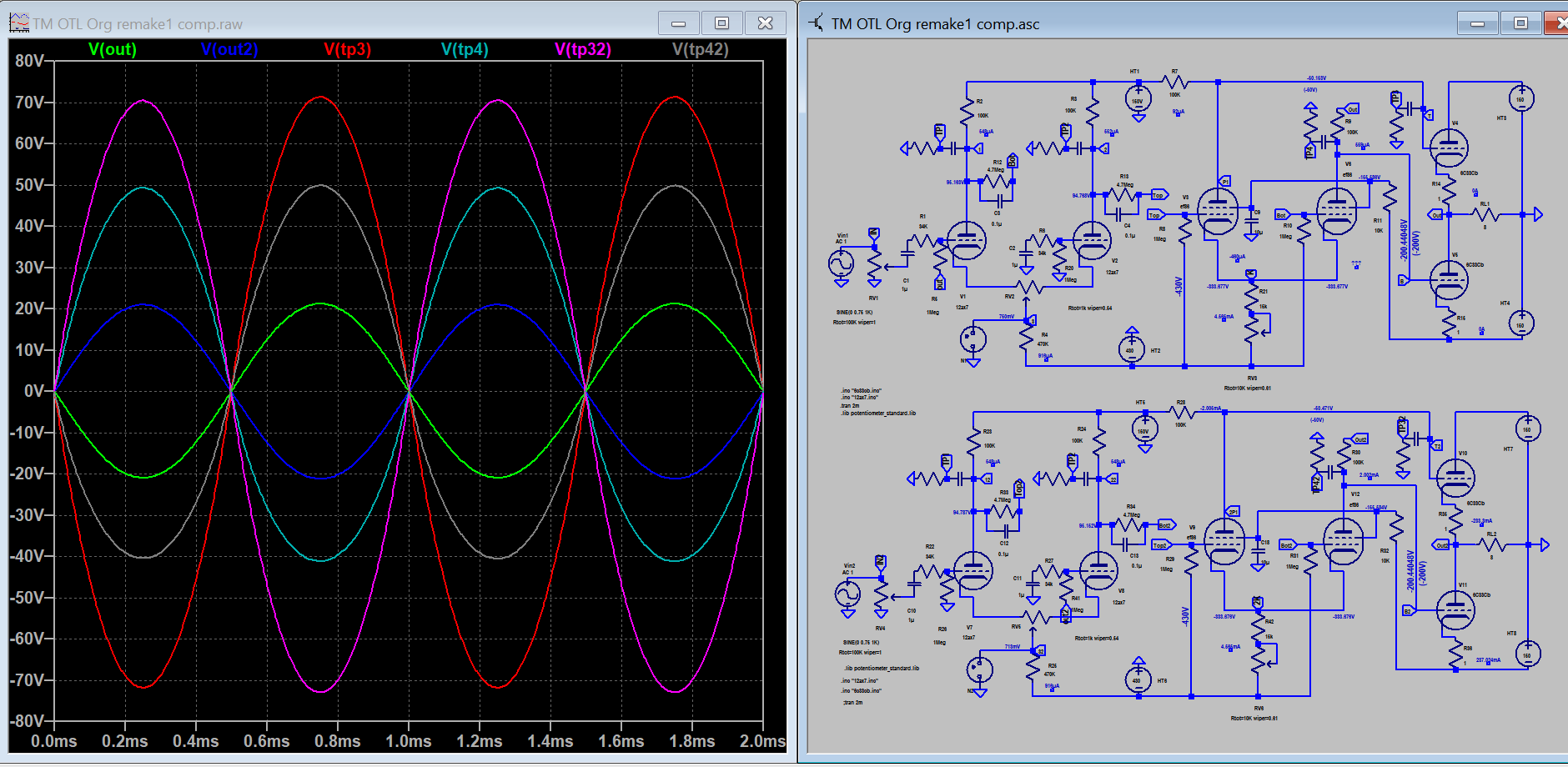Image resolution: width=1568 pixels, height=767 pixels.
Task: Select the V10 6C33Cb output tube
Action: point(1455,478)
